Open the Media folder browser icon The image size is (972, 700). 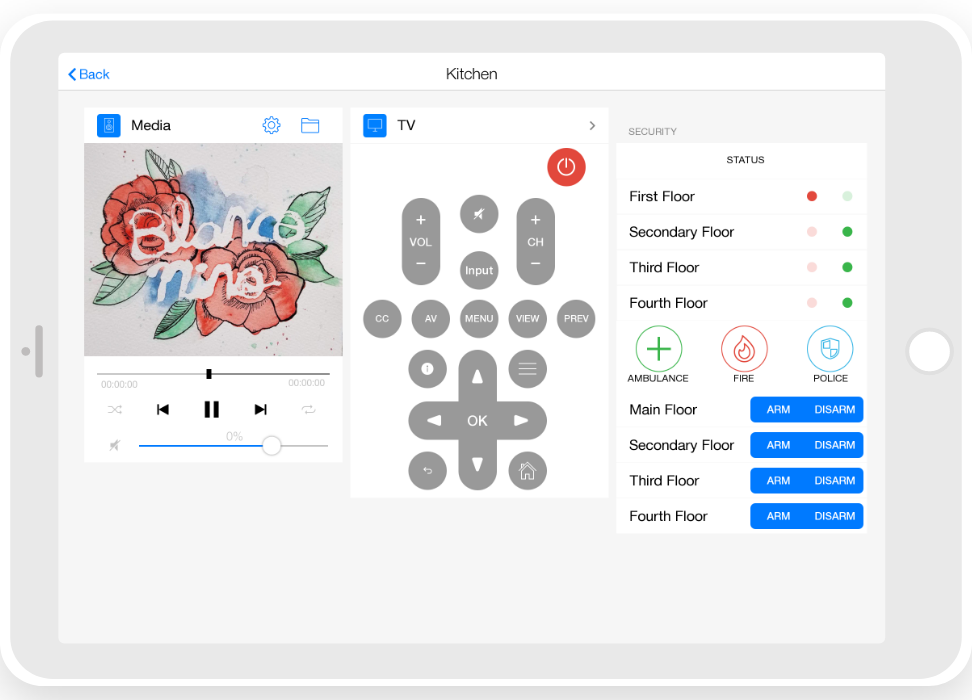[x=310, y=125]
